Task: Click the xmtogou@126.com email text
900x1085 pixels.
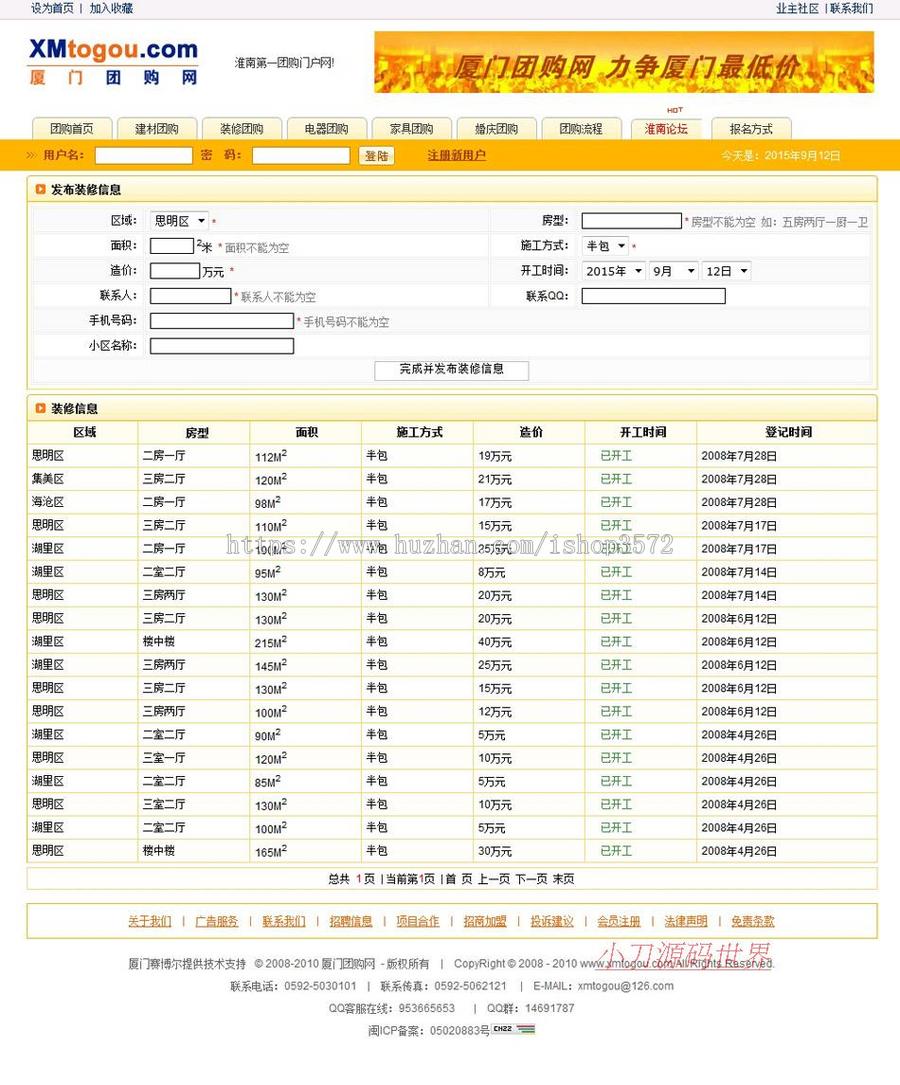Action: 625,985
